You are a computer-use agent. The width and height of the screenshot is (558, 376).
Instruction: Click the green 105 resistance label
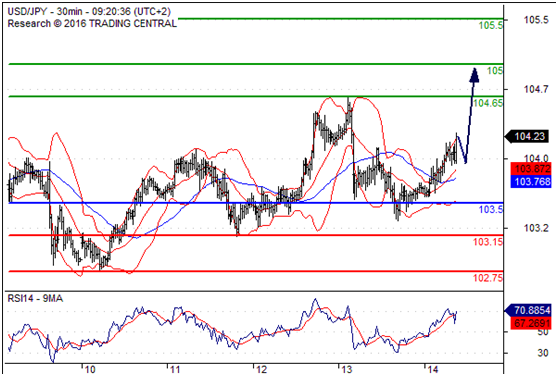click(x=495, y=70)
